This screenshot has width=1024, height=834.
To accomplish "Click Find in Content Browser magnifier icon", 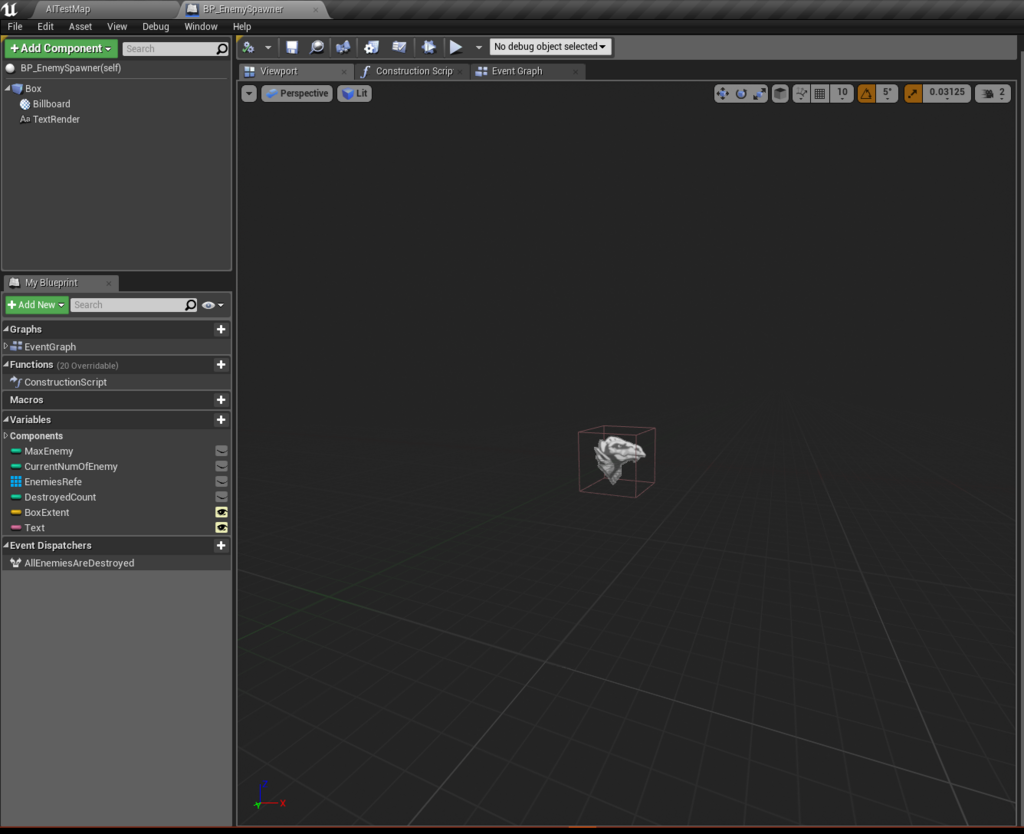I will coord(317,47).
